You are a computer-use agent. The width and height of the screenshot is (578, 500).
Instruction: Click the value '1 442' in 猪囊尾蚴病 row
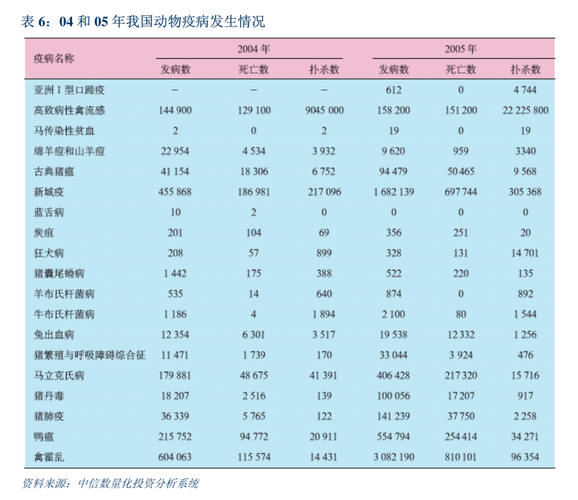point(175,274)
